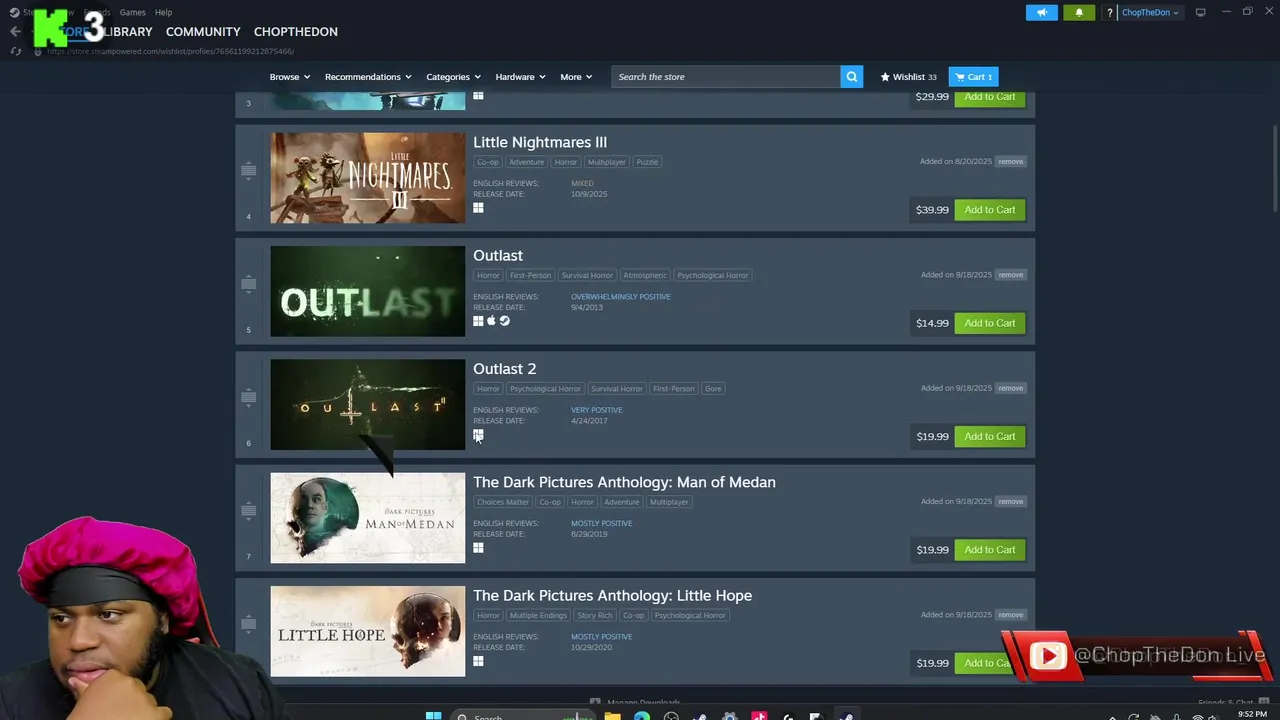Screen dimensions: 1280x720
Task: Click the drag handle for Little Nightmares III
Action: (x=248, y=170)
